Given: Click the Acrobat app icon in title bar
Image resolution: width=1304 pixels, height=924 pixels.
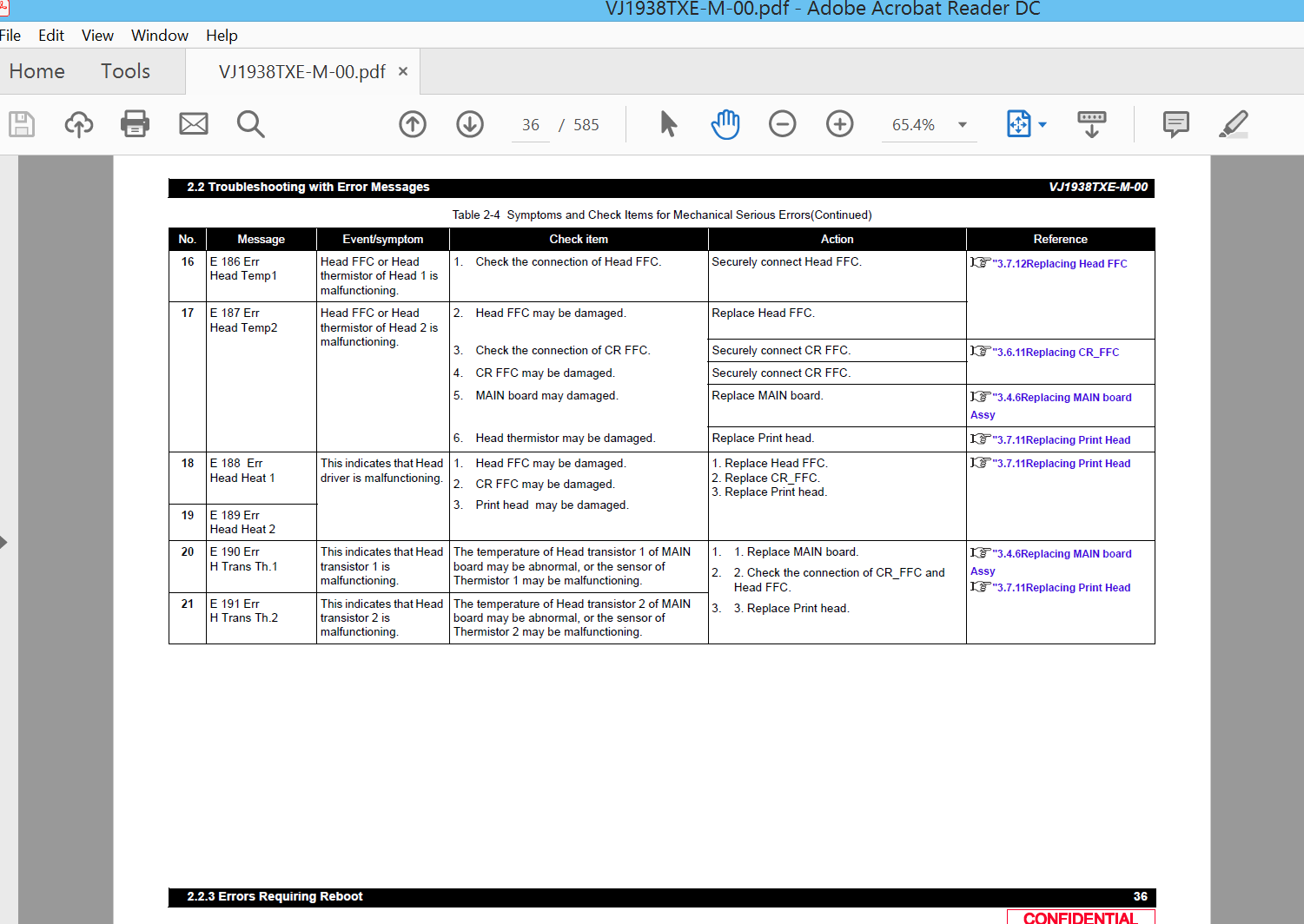Looking at the screenshot, I should (x=3, y=8).
